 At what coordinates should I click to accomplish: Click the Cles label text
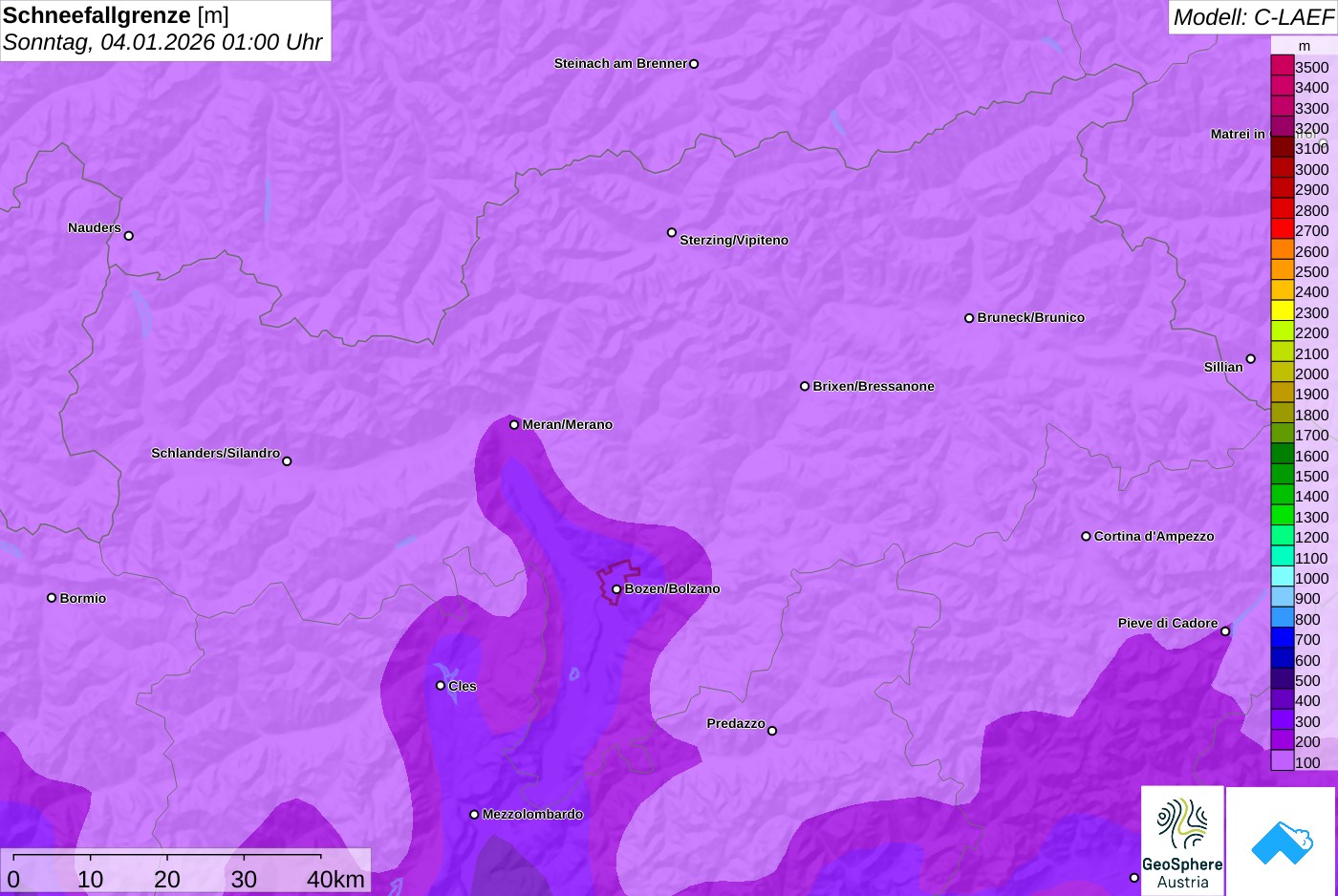click(463, 687)
